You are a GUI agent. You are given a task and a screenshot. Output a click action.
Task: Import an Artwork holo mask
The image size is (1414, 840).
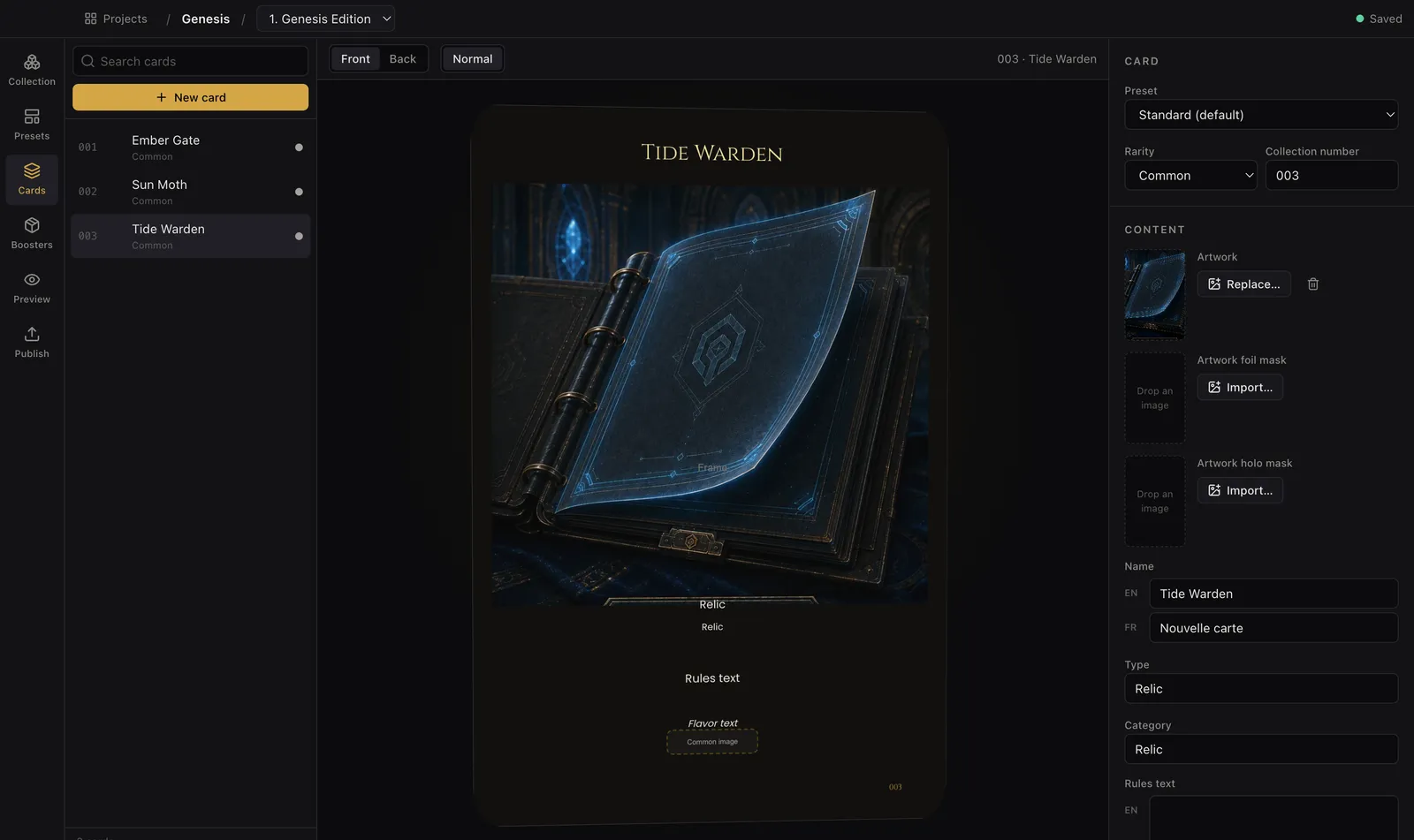1240,490
